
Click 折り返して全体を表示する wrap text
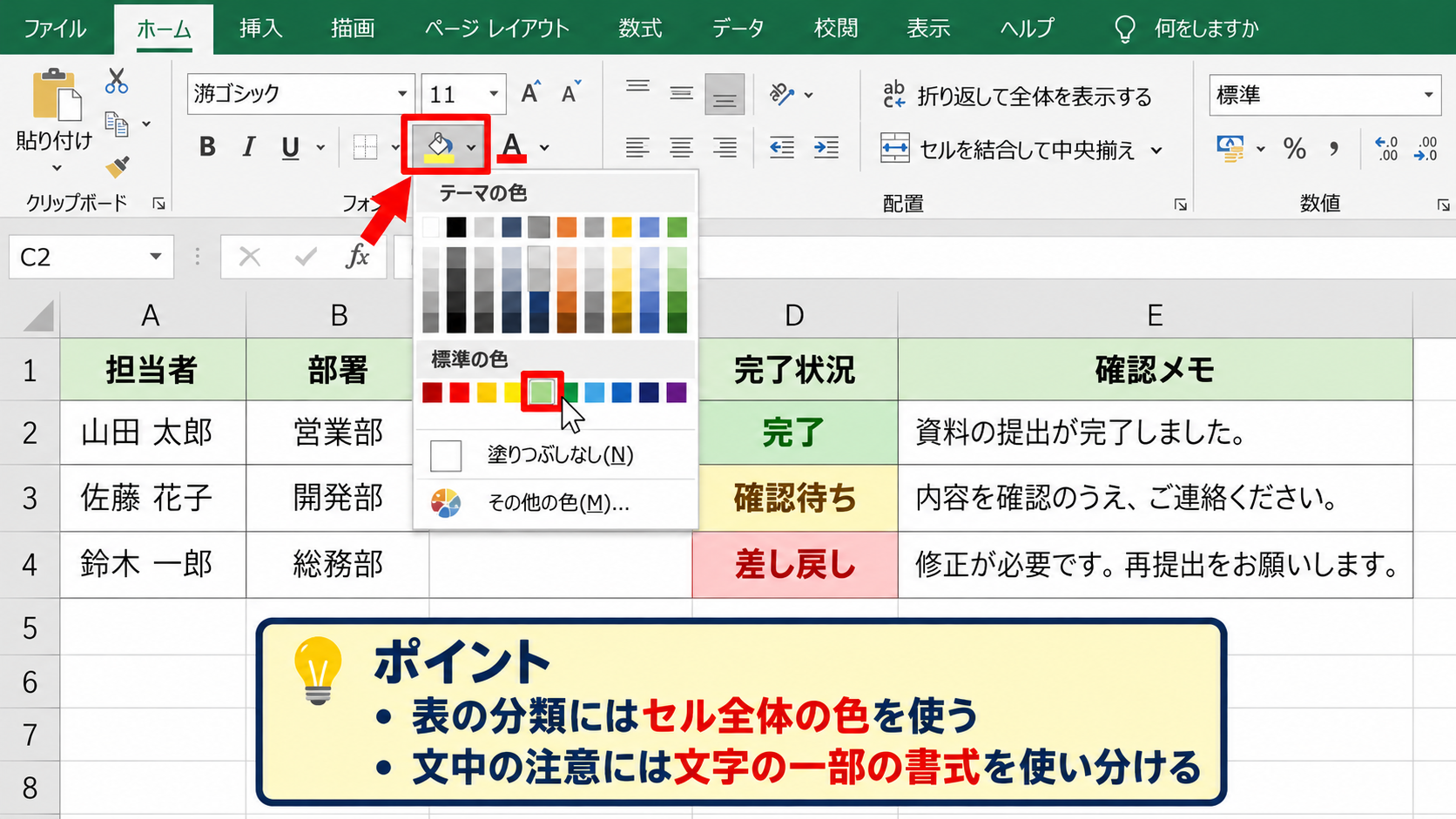tap(1017, 96)
